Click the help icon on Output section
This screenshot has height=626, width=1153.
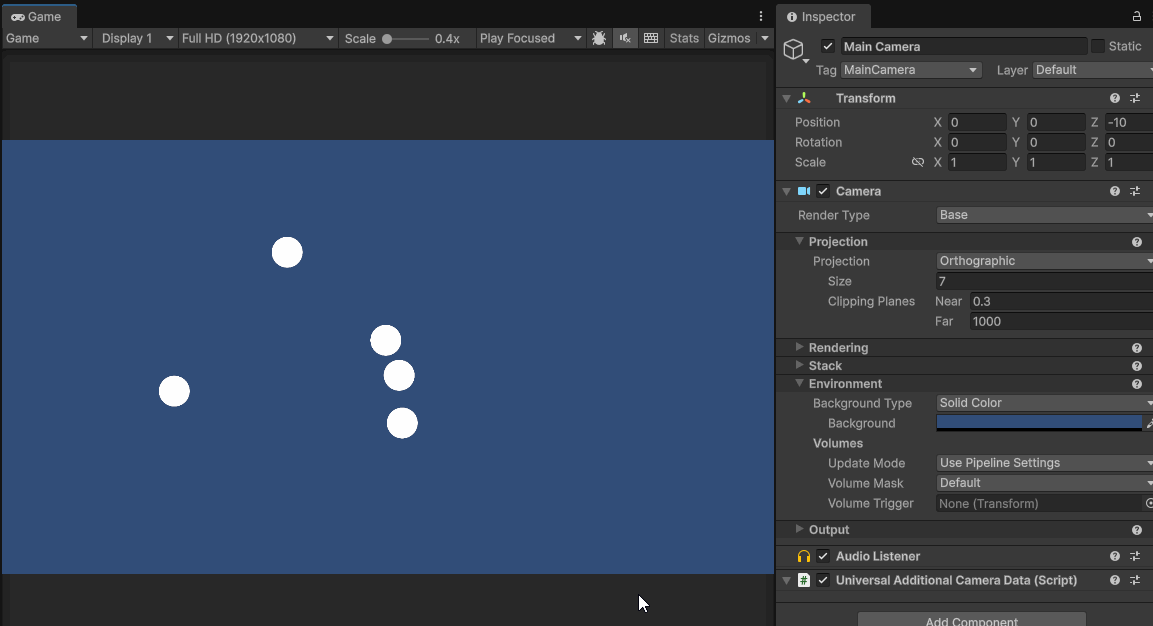pyautogui.click(x=1137, y=530)
